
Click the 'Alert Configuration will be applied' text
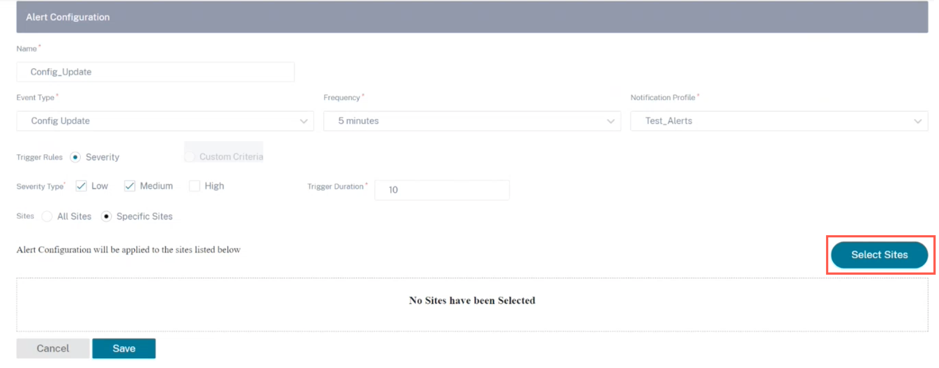pos(129,250)
